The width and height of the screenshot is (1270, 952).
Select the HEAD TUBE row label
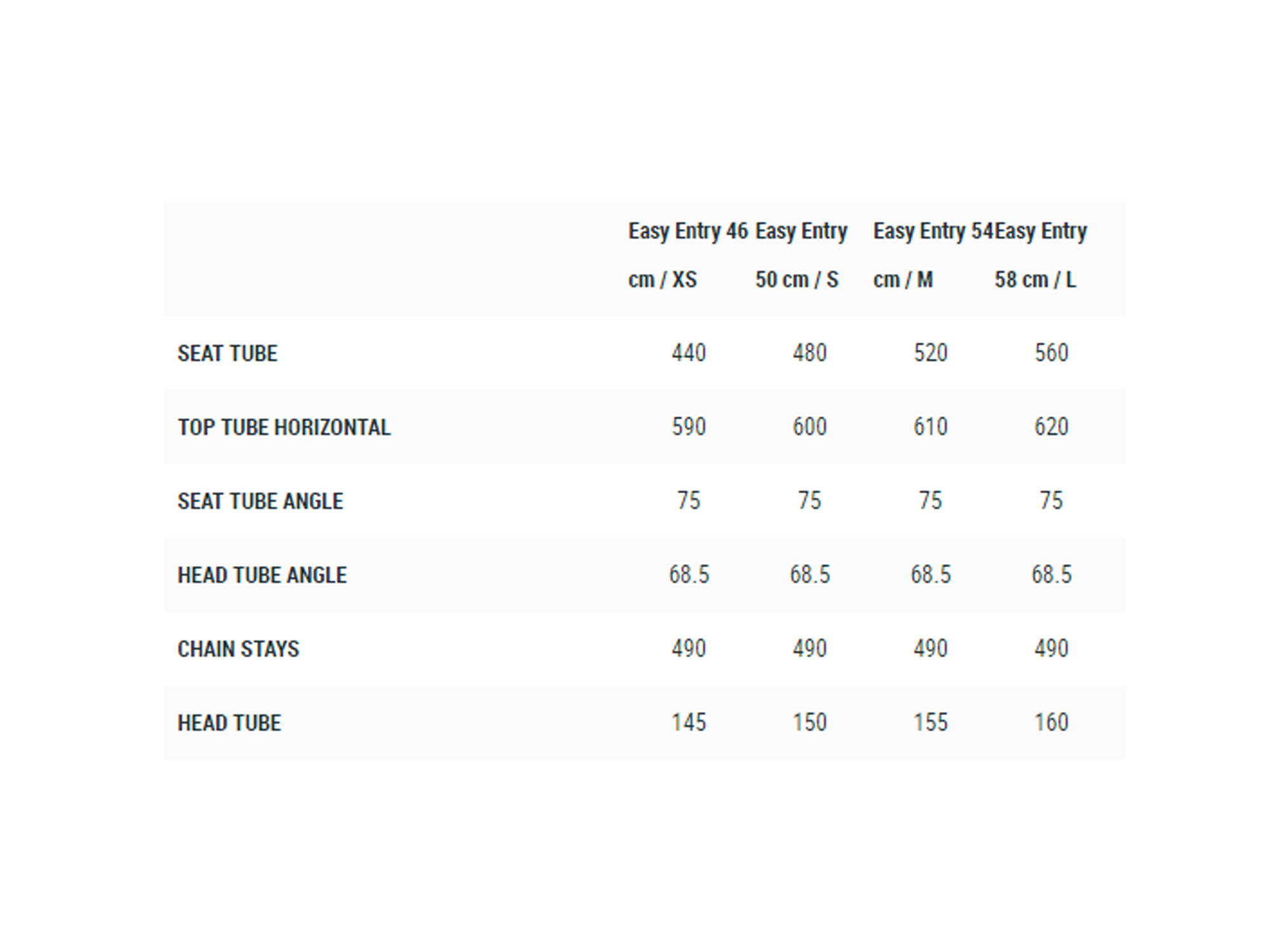[x=229, y=723]
